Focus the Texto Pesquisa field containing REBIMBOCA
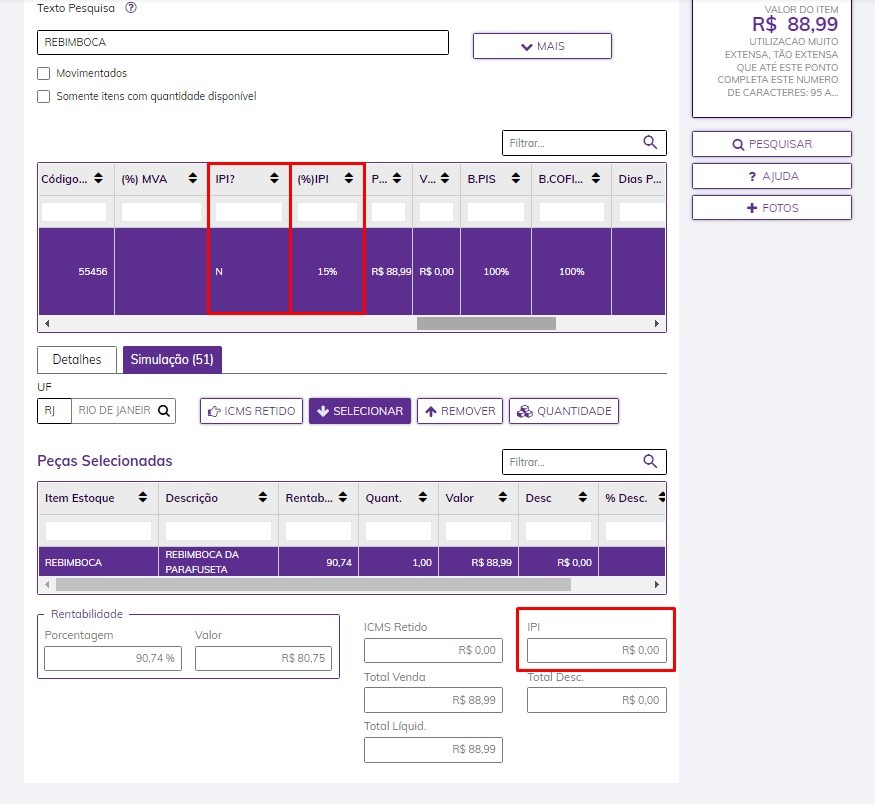 pyautogui.click(x=243, y=42)
